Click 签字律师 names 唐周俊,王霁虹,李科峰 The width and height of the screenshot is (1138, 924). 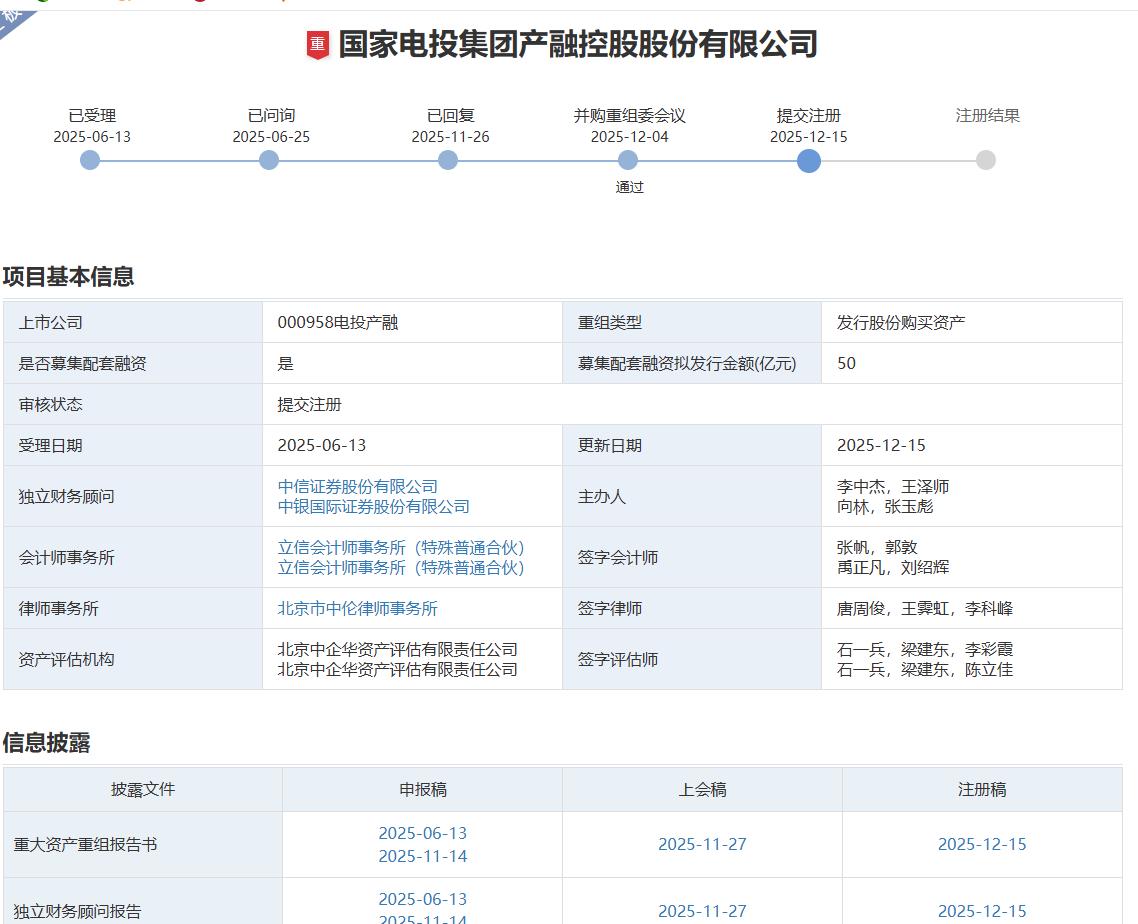tap(925, 608)
